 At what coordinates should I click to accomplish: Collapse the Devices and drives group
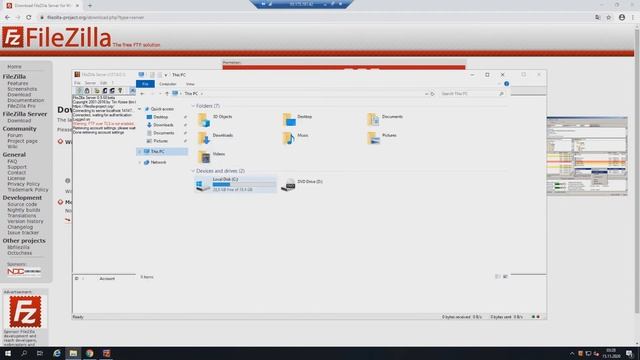[x=193, y=171]
